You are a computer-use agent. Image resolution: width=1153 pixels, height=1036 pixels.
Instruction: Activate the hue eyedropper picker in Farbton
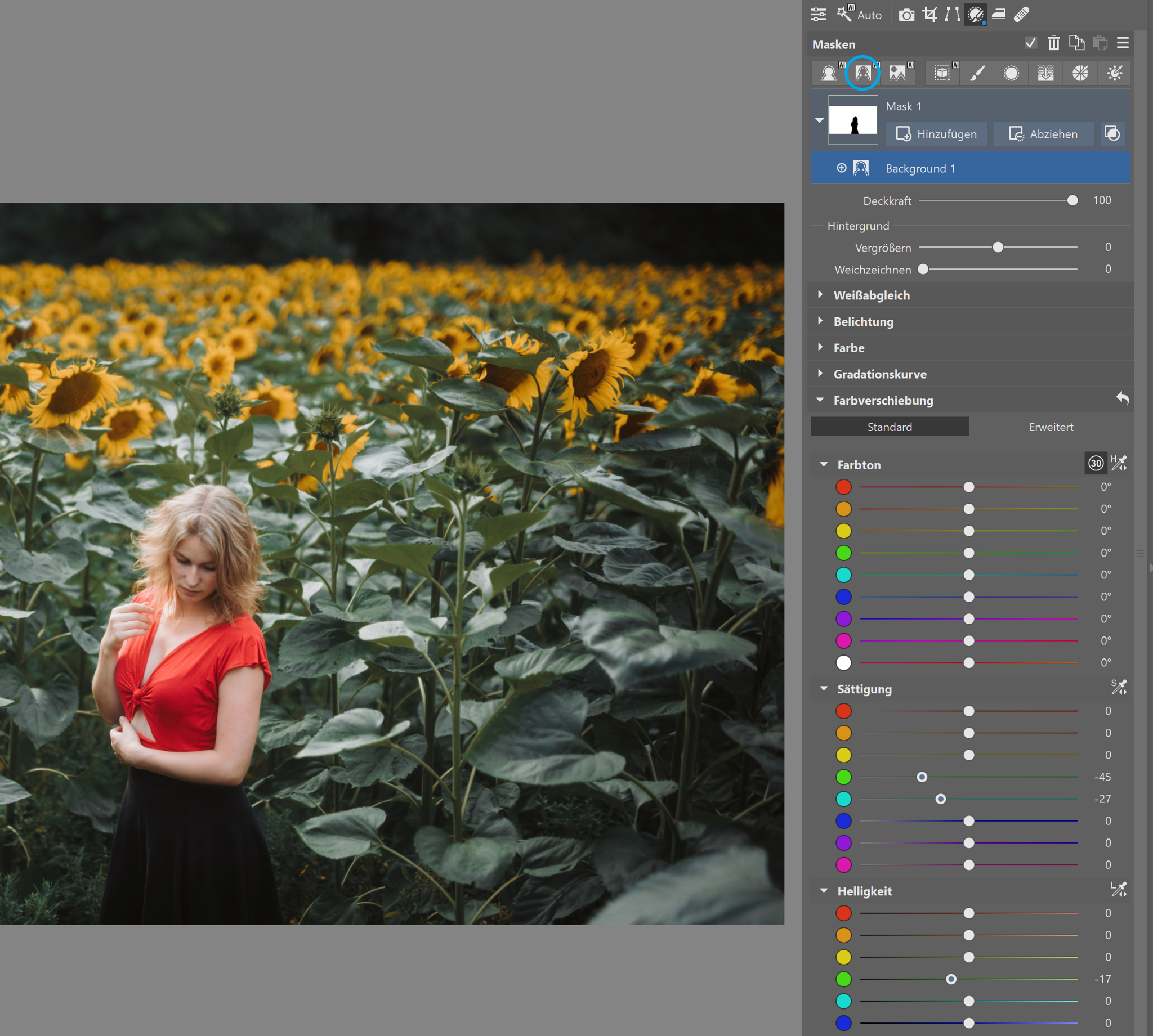pos(1119,463)
